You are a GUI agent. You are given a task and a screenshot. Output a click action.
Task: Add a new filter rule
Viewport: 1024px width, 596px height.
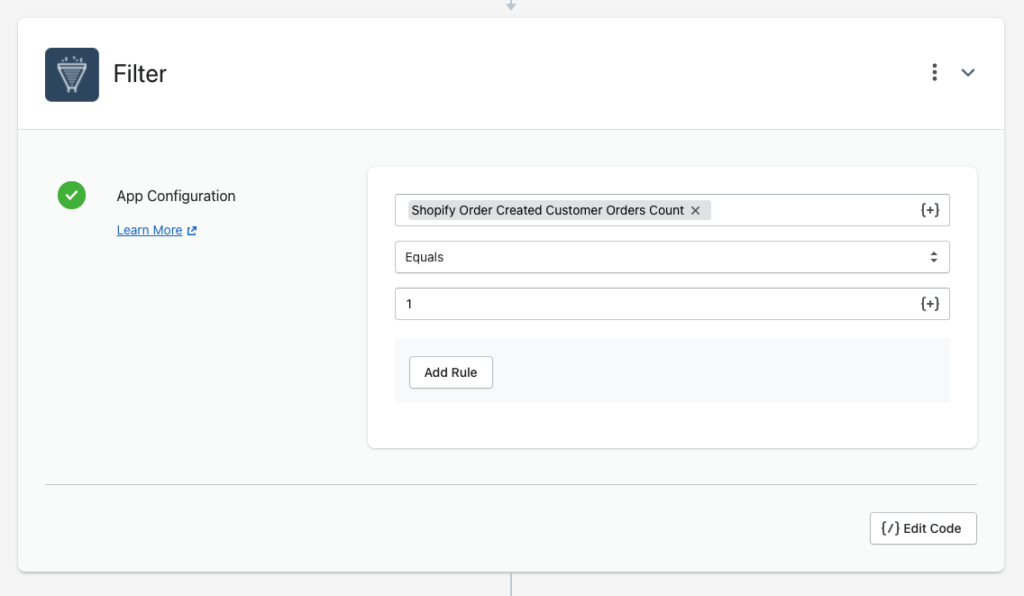point(451,372)
